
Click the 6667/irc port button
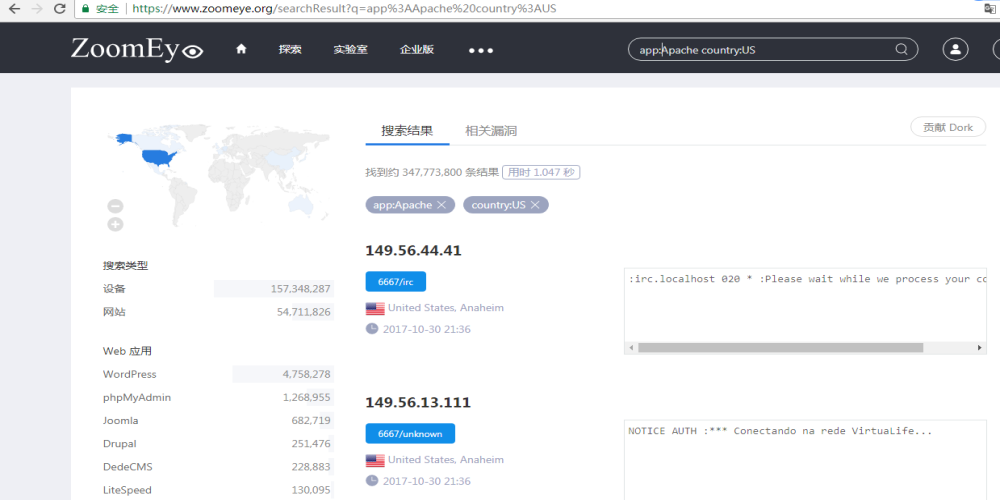395,282
